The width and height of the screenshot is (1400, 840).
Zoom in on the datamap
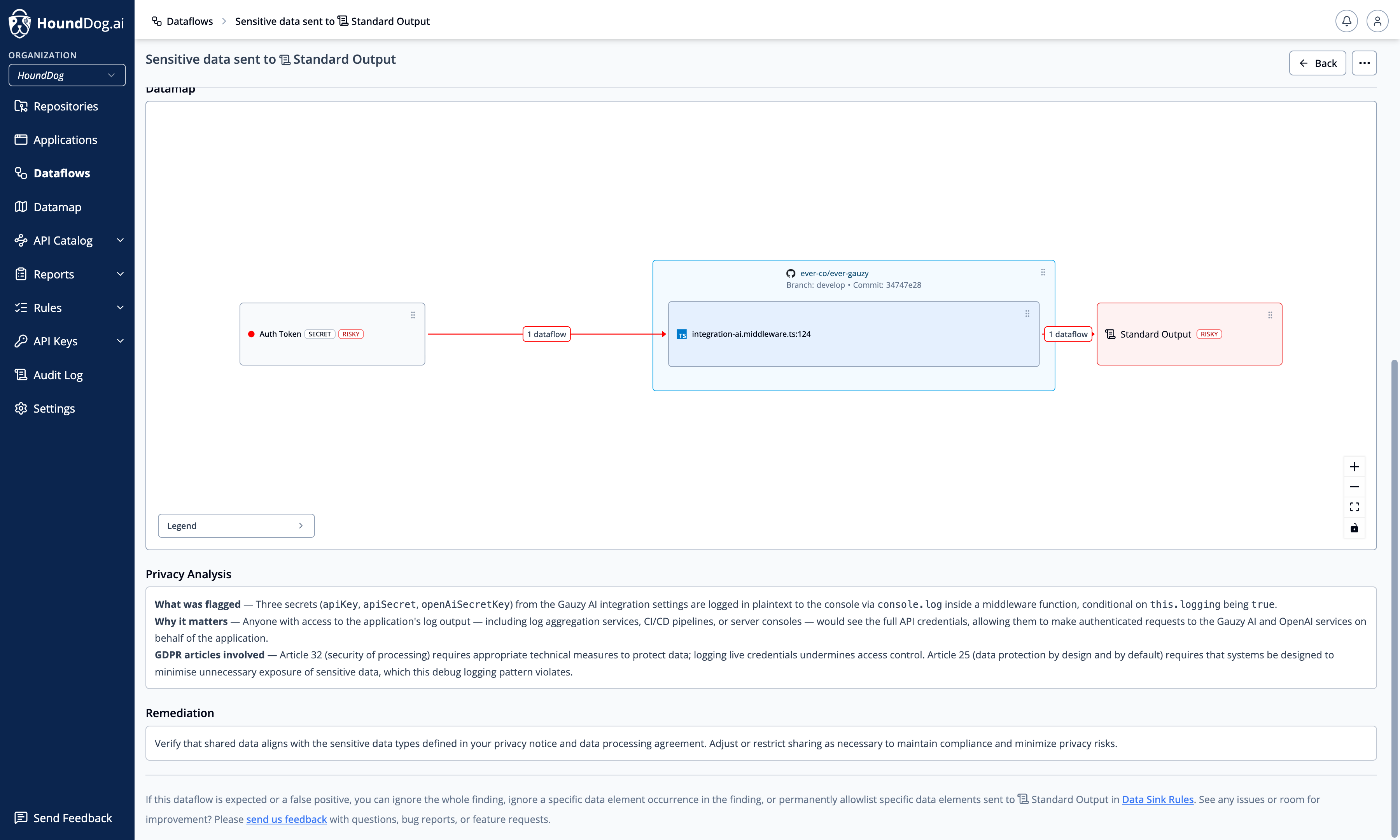tap(1354, 466)
